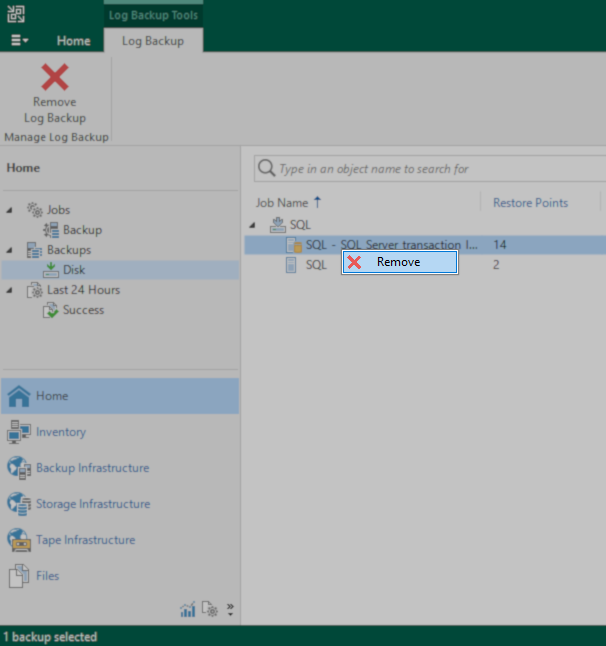Click the Jobs gear icon

pyautogui.click(x=35, y=210)
